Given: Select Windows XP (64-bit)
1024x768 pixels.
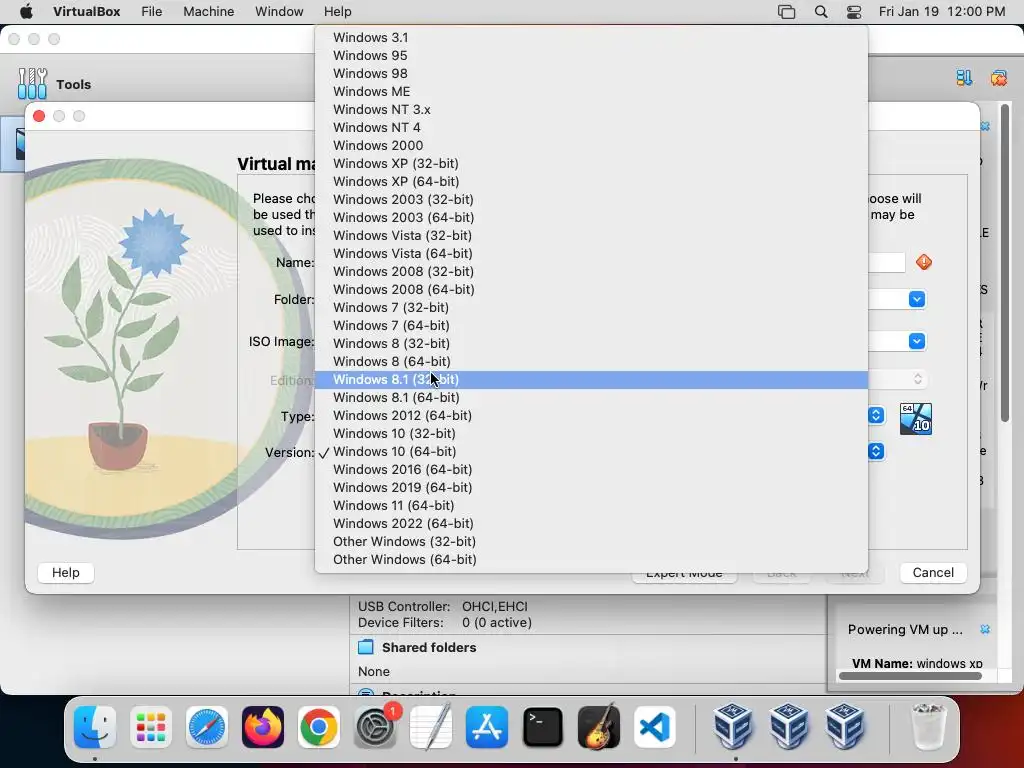Looking at the screenshot, I should pos(591,181).
